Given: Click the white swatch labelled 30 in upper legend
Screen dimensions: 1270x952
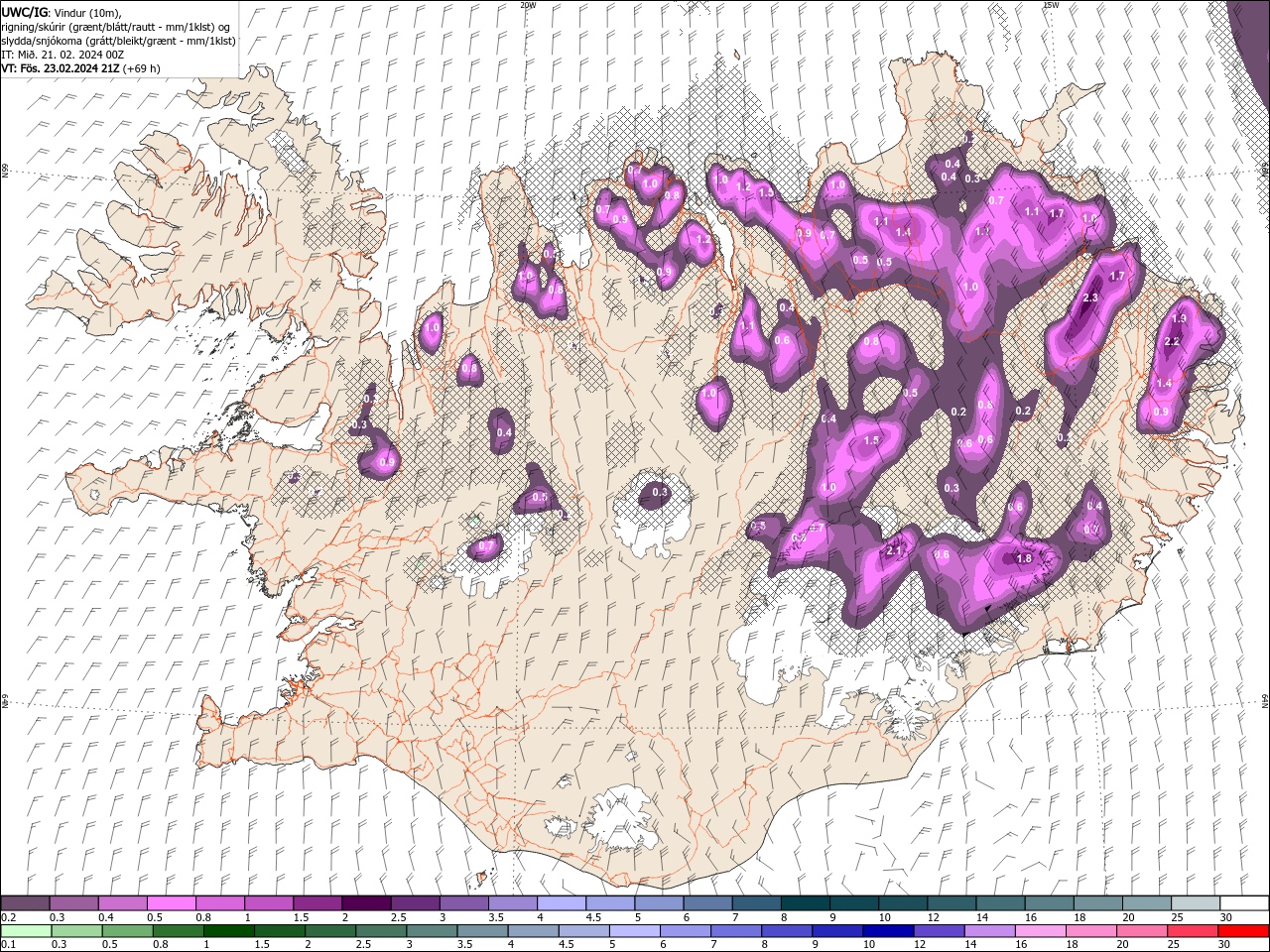Looking at the screenshot, I should click(1244, 903).
